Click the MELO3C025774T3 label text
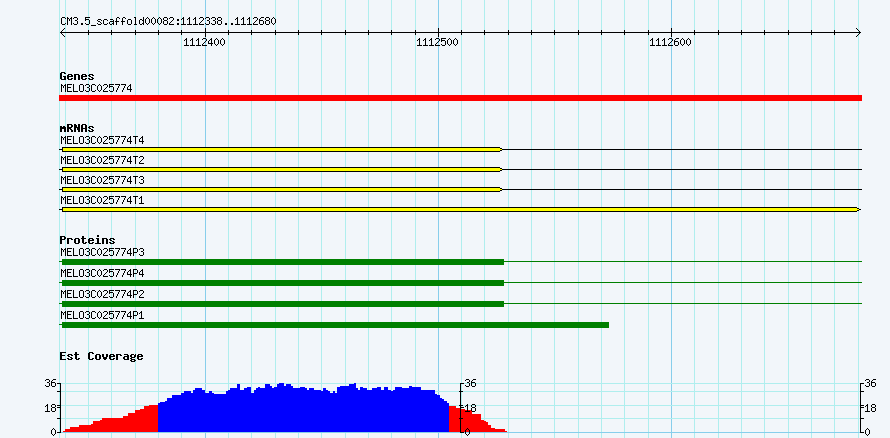 [x=102, y=180]
